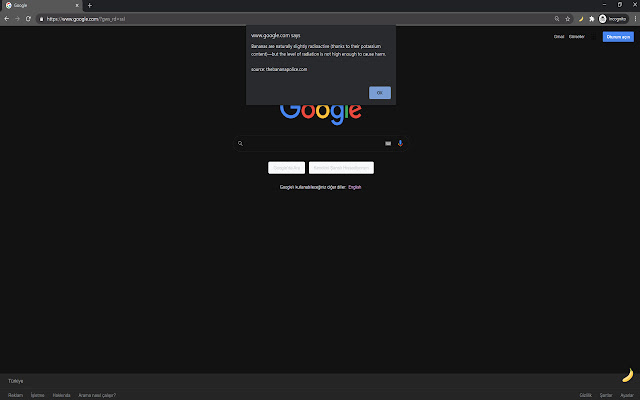
Task: Click the 'www.google.com says' dialog title
Action: [x=276, y=36]
